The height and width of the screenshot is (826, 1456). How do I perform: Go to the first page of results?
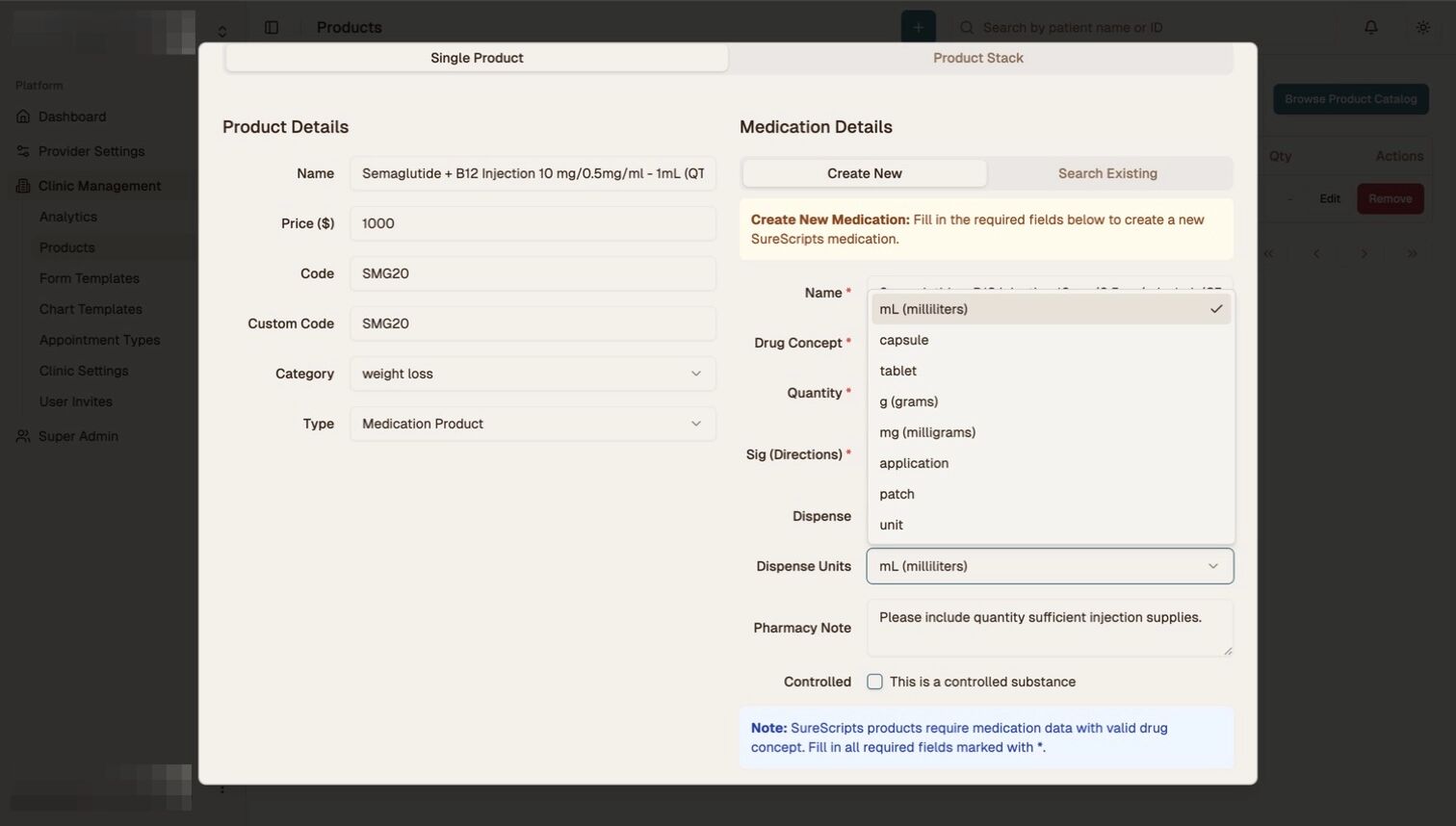tap(1268, 254)
